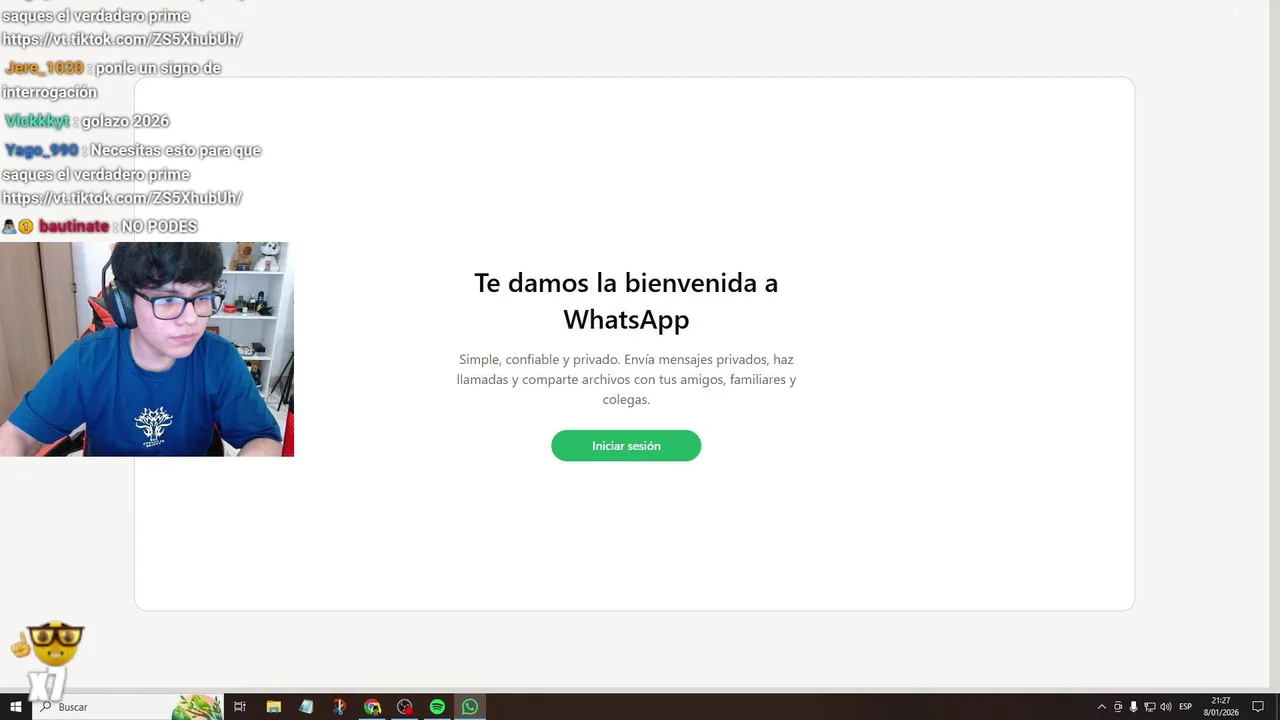This screenshot has height=720, width=1280.
Task: Click the 'Te damos la bienvenida a WhatsApp' heading
Action: click(x=626, y=301)
